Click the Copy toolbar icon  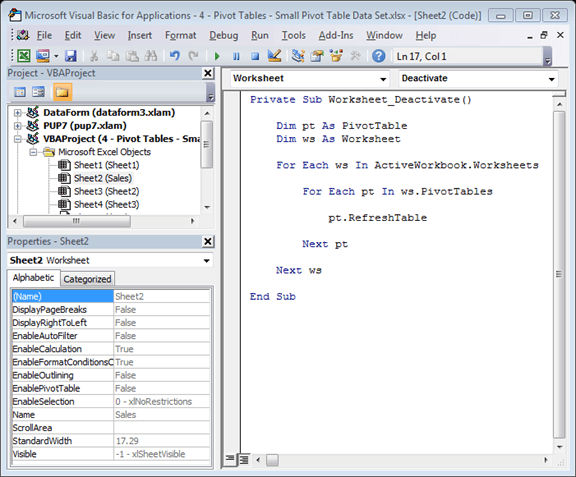coord(113,56)
